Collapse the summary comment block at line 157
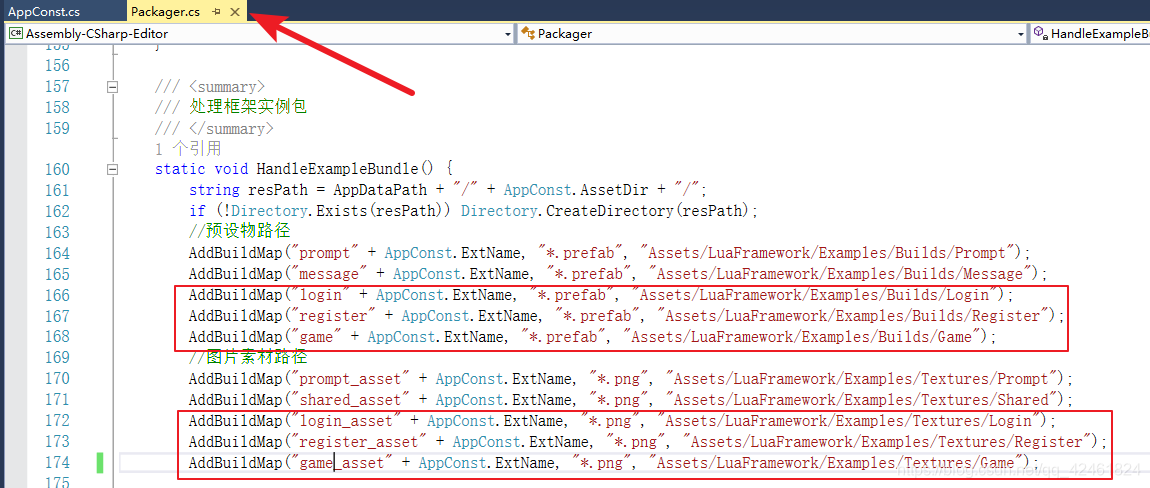 point(112,87)
